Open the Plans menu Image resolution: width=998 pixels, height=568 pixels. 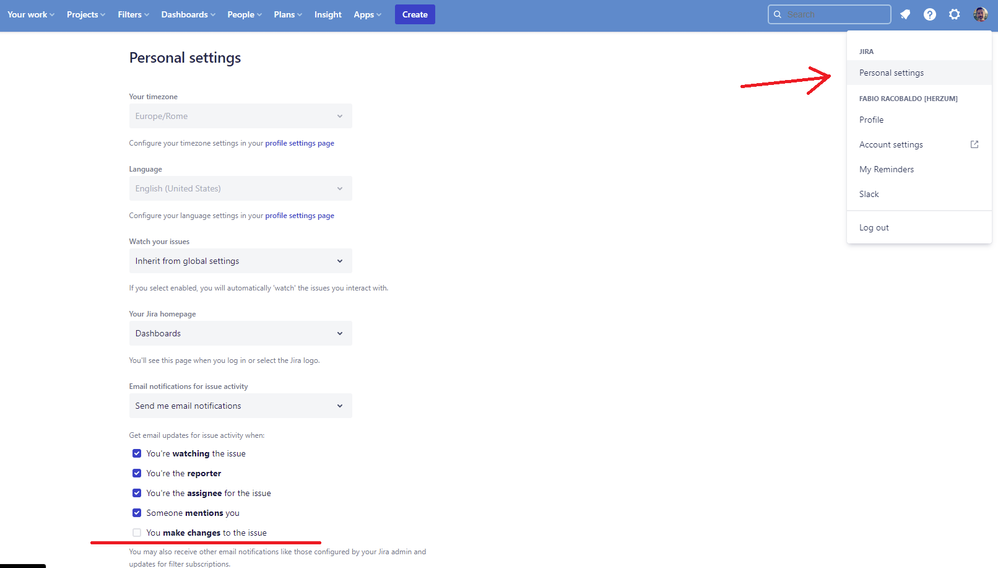288,14
